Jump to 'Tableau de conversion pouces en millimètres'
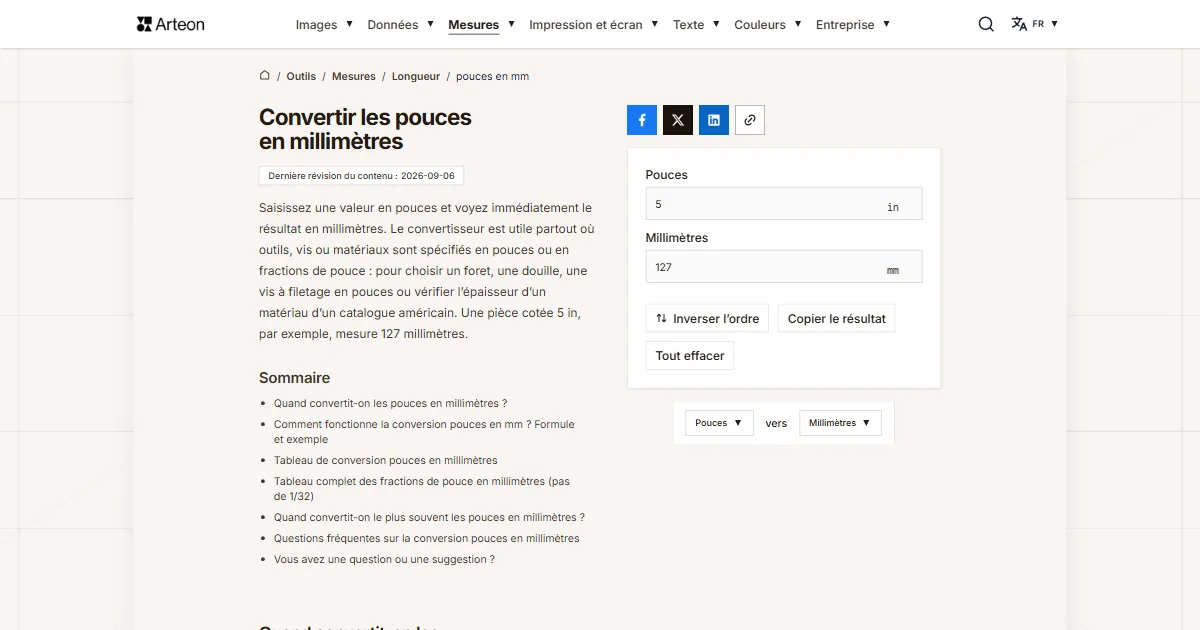1200x630 pixels. 386,460
